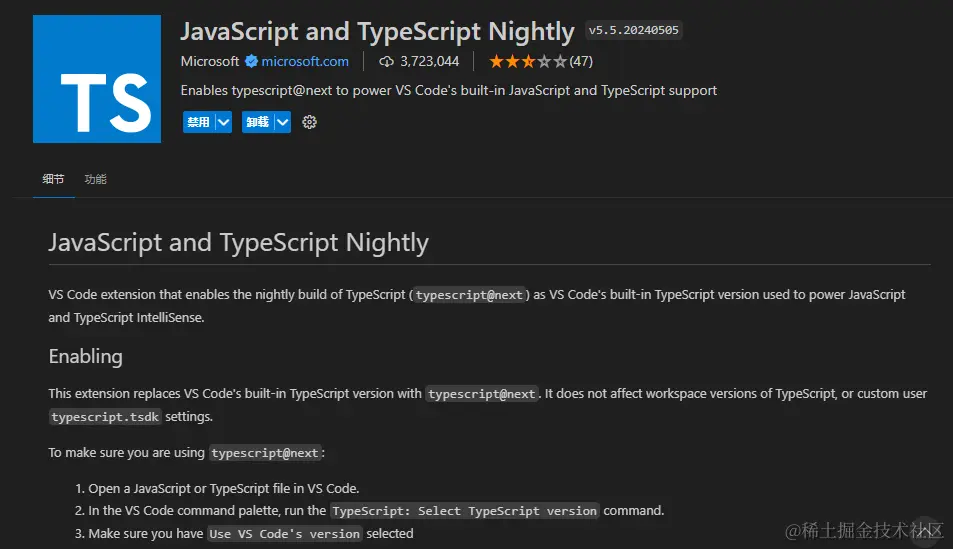Switch to the 功能 (Features) tab
953x549 pixels.
click(x=95, y=179)
